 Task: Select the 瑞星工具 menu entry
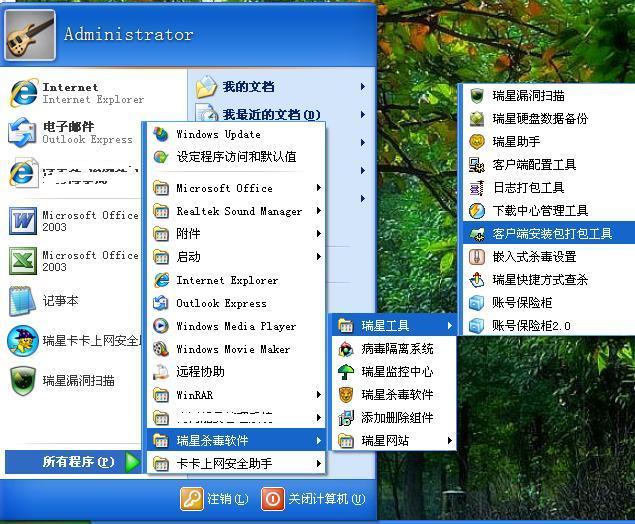click(394, 326)
